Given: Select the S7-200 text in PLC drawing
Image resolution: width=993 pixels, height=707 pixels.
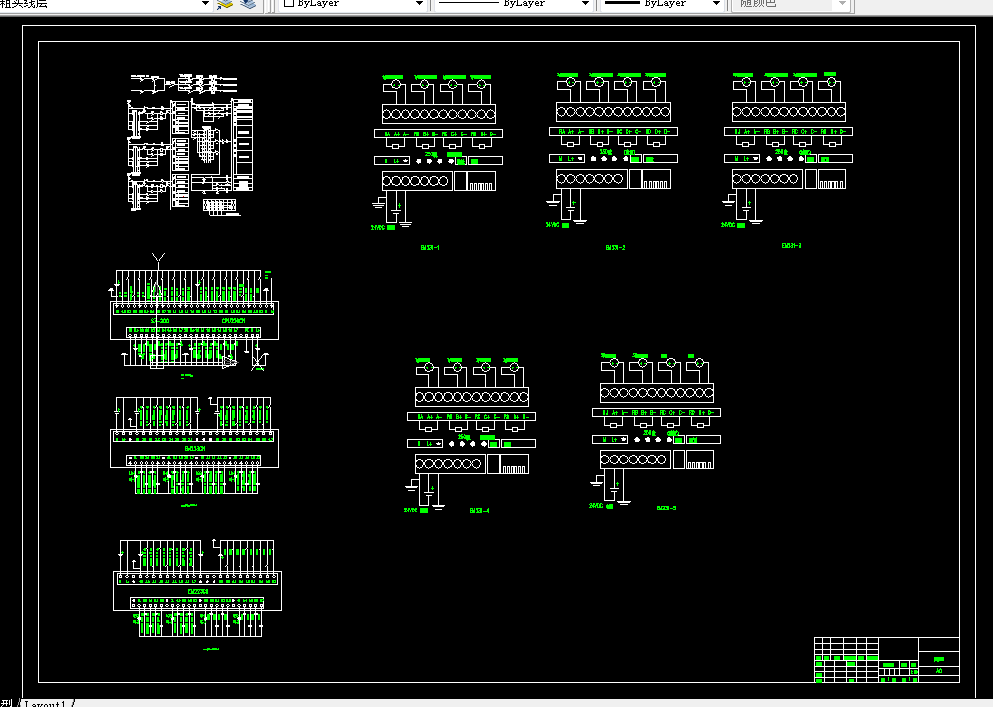Looking at the screenshot, I should [160, 321].
